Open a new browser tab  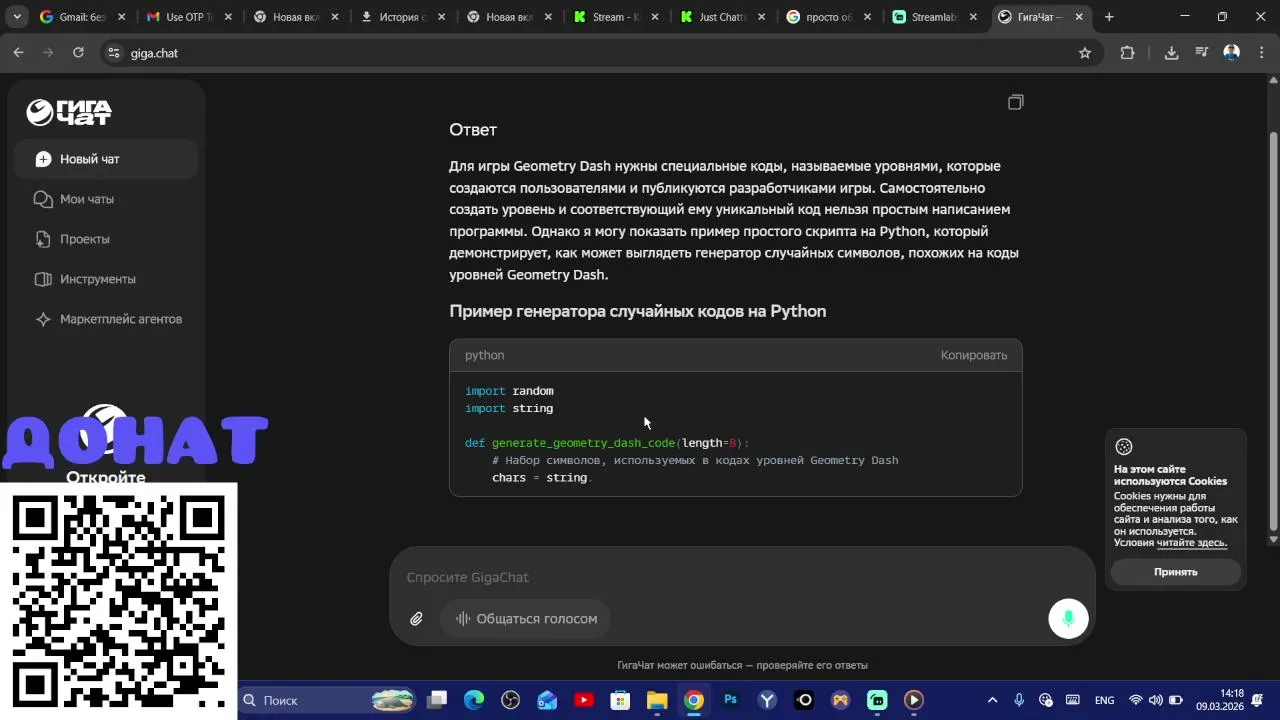pos(1109,17)
